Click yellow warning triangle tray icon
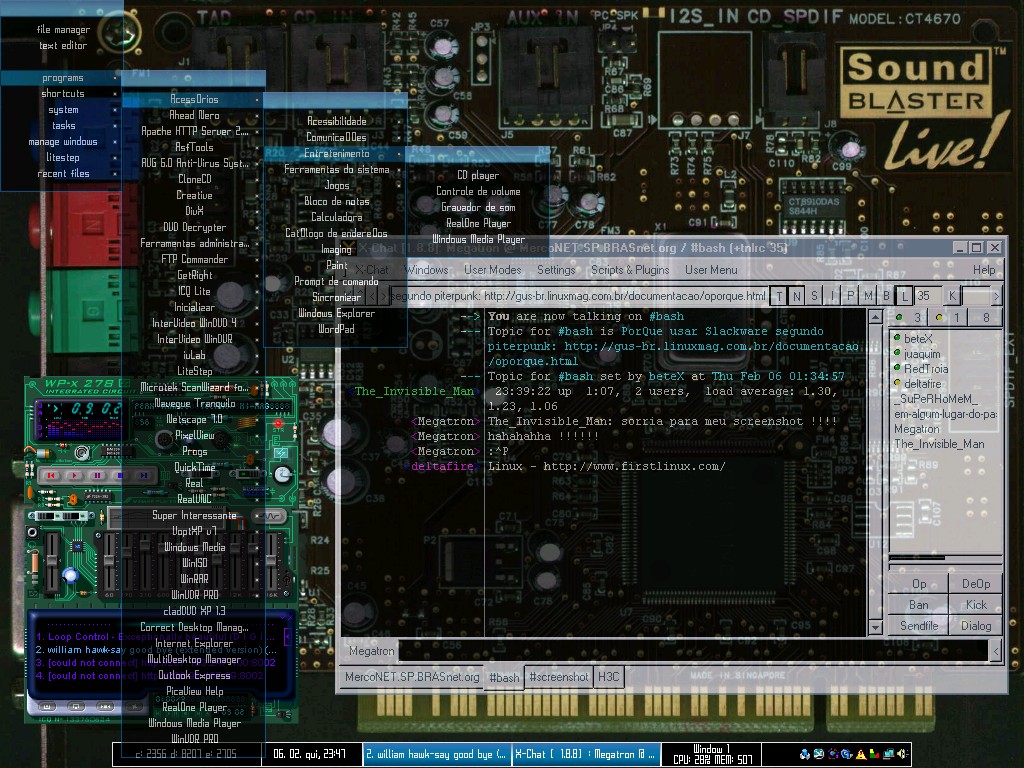The image size is (1024, 768). (x=861, y=754)
